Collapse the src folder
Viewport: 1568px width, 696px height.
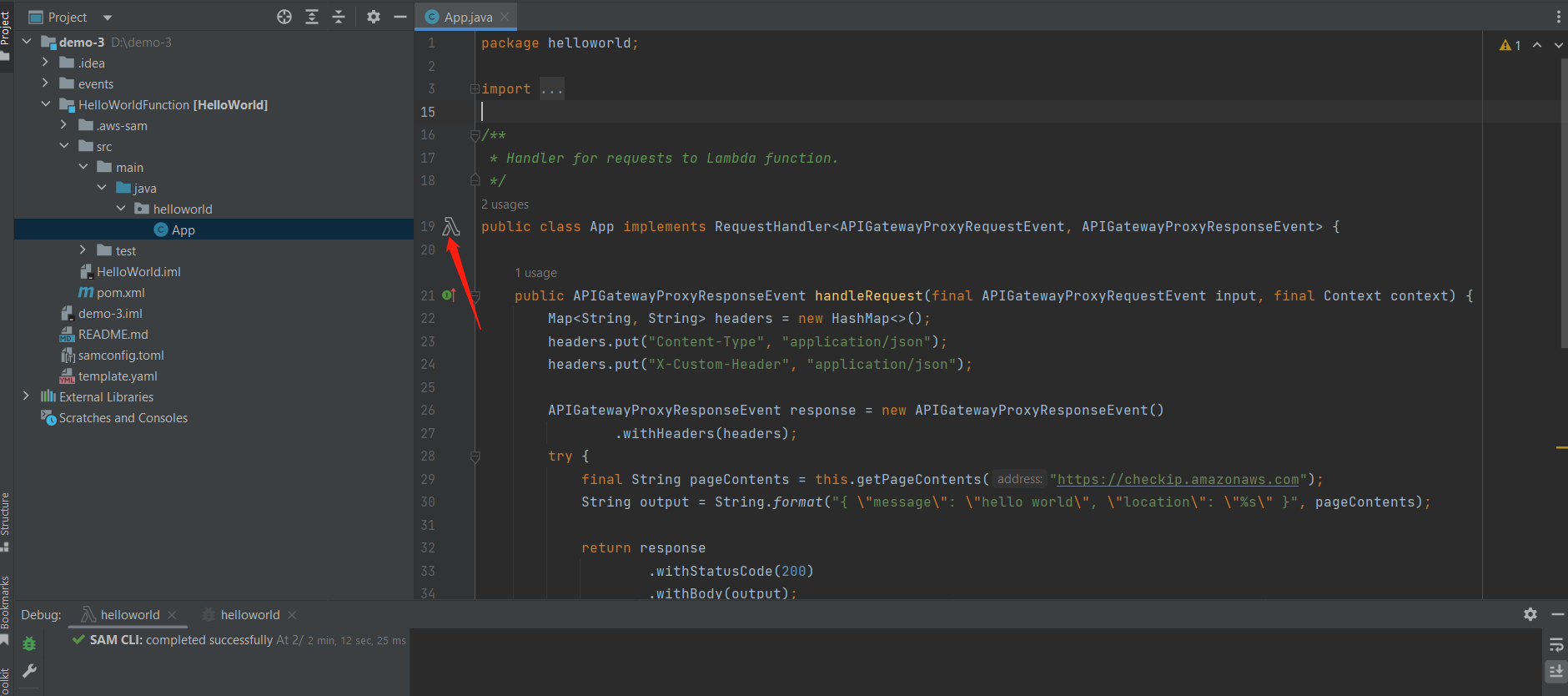point(64,146)
